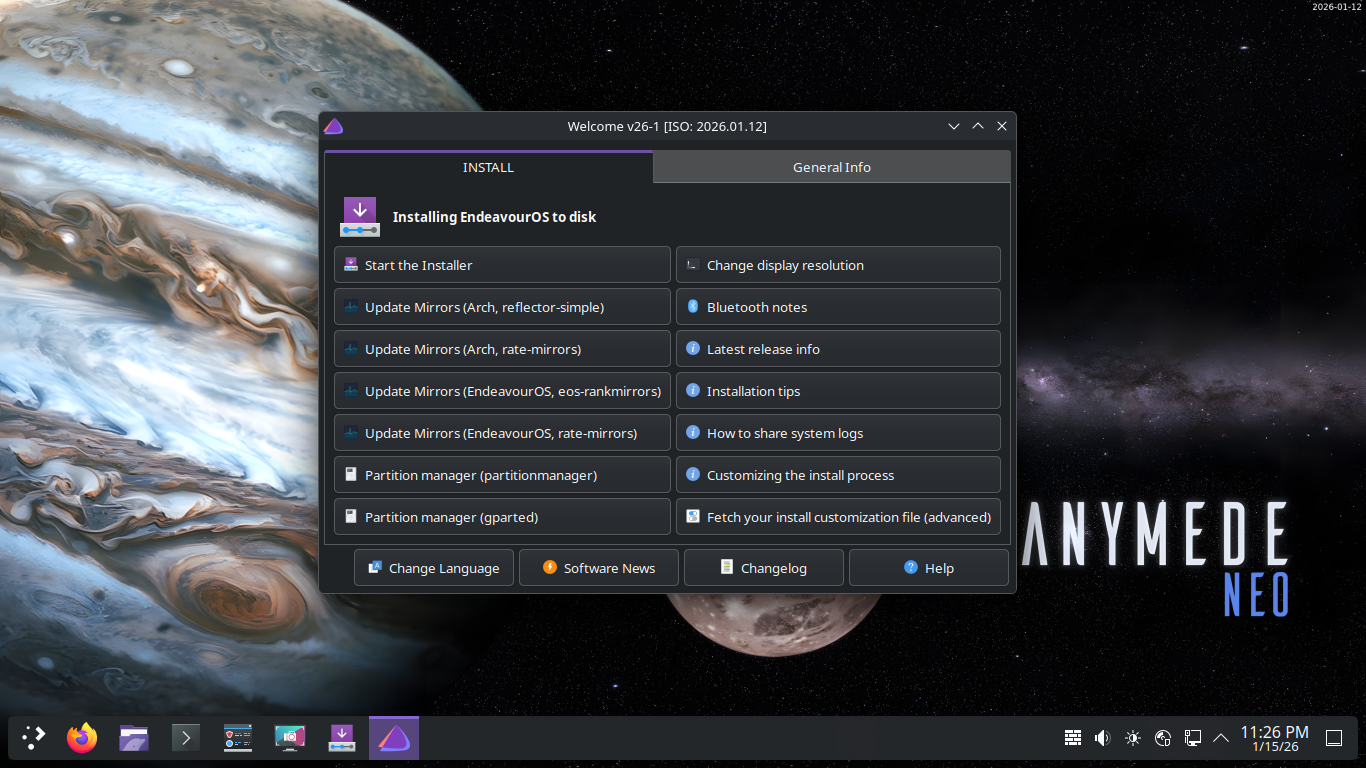View the Changelog
The width and height of the screenshot is (1366, 768).
(x=764, y=568)
